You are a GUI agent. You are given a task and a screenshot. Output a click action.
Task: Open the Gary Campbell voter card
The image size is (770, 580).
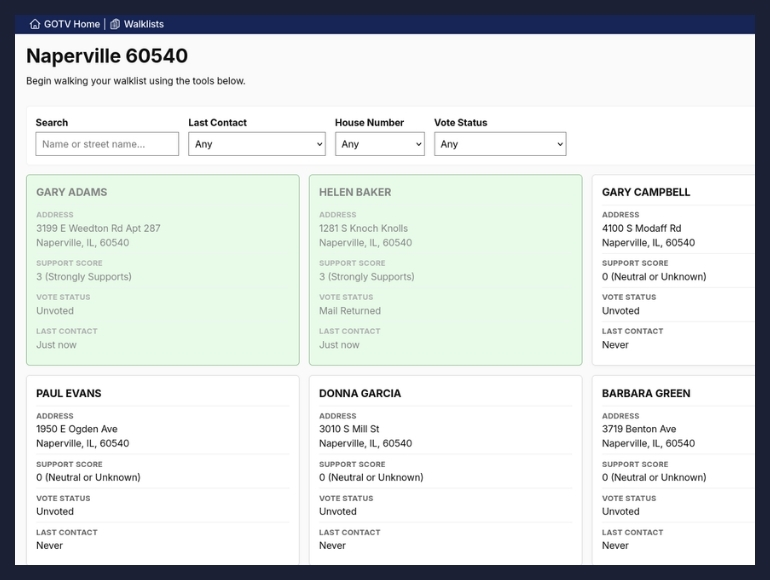pos(673,270)
